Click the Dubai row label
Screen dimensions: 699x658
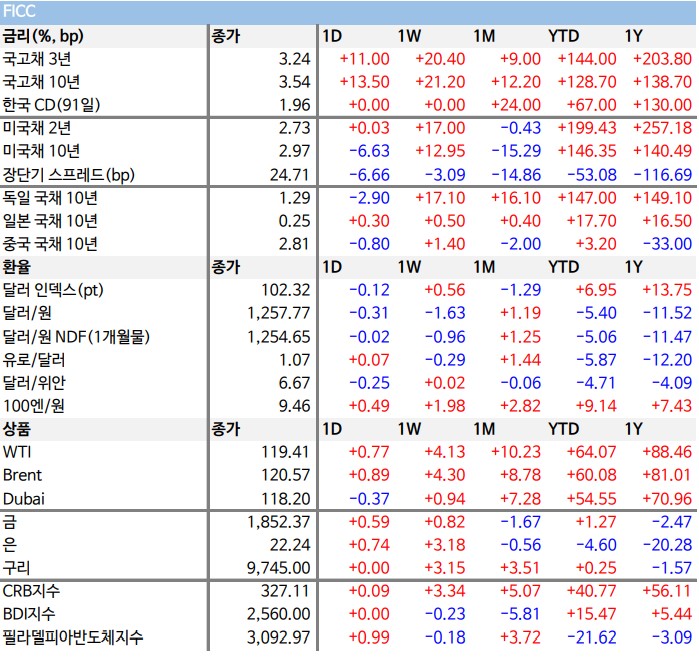coord(24,499)
